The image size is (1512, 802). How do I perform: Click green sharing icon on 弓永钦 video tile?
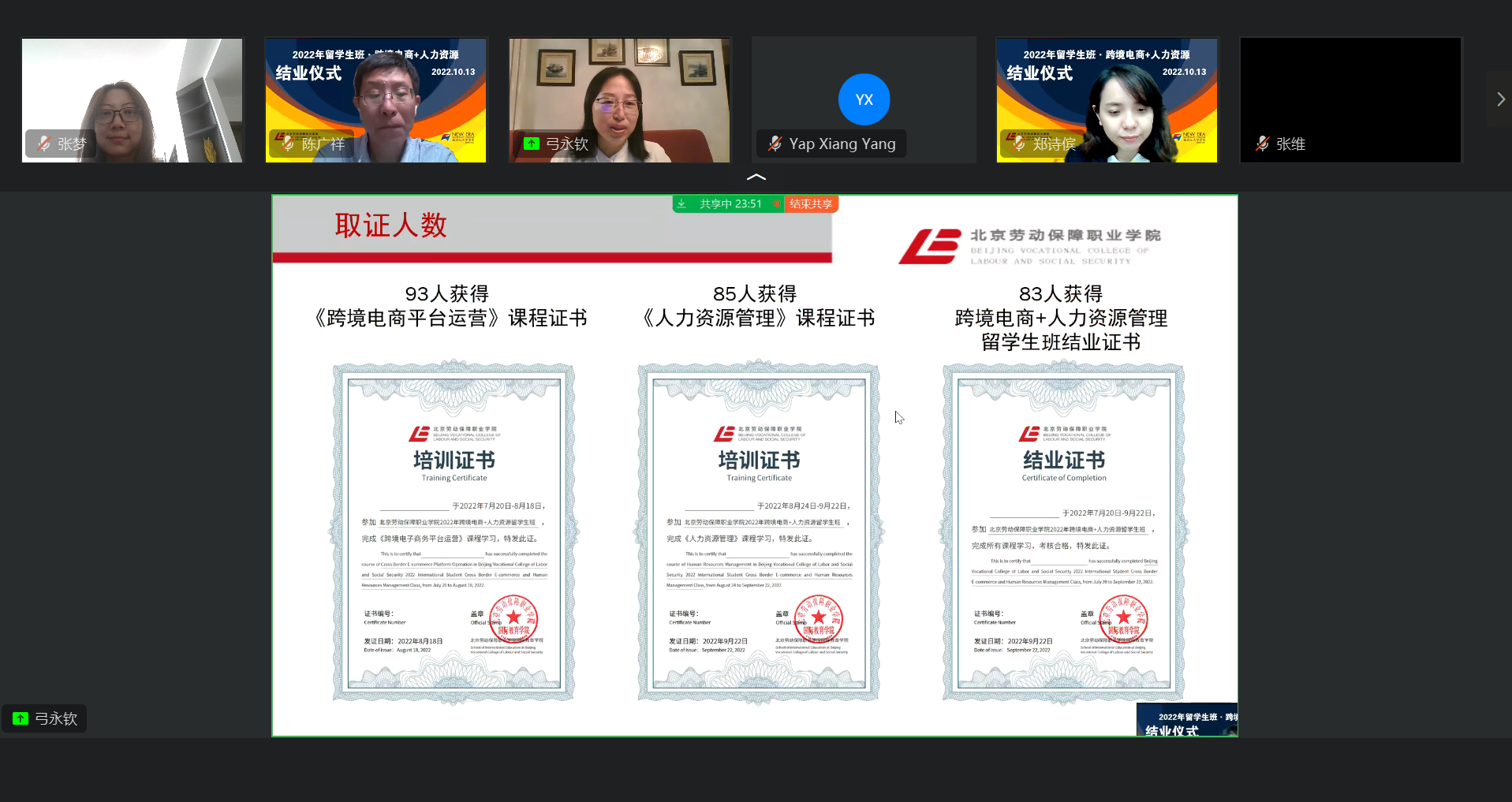(532, 144)
